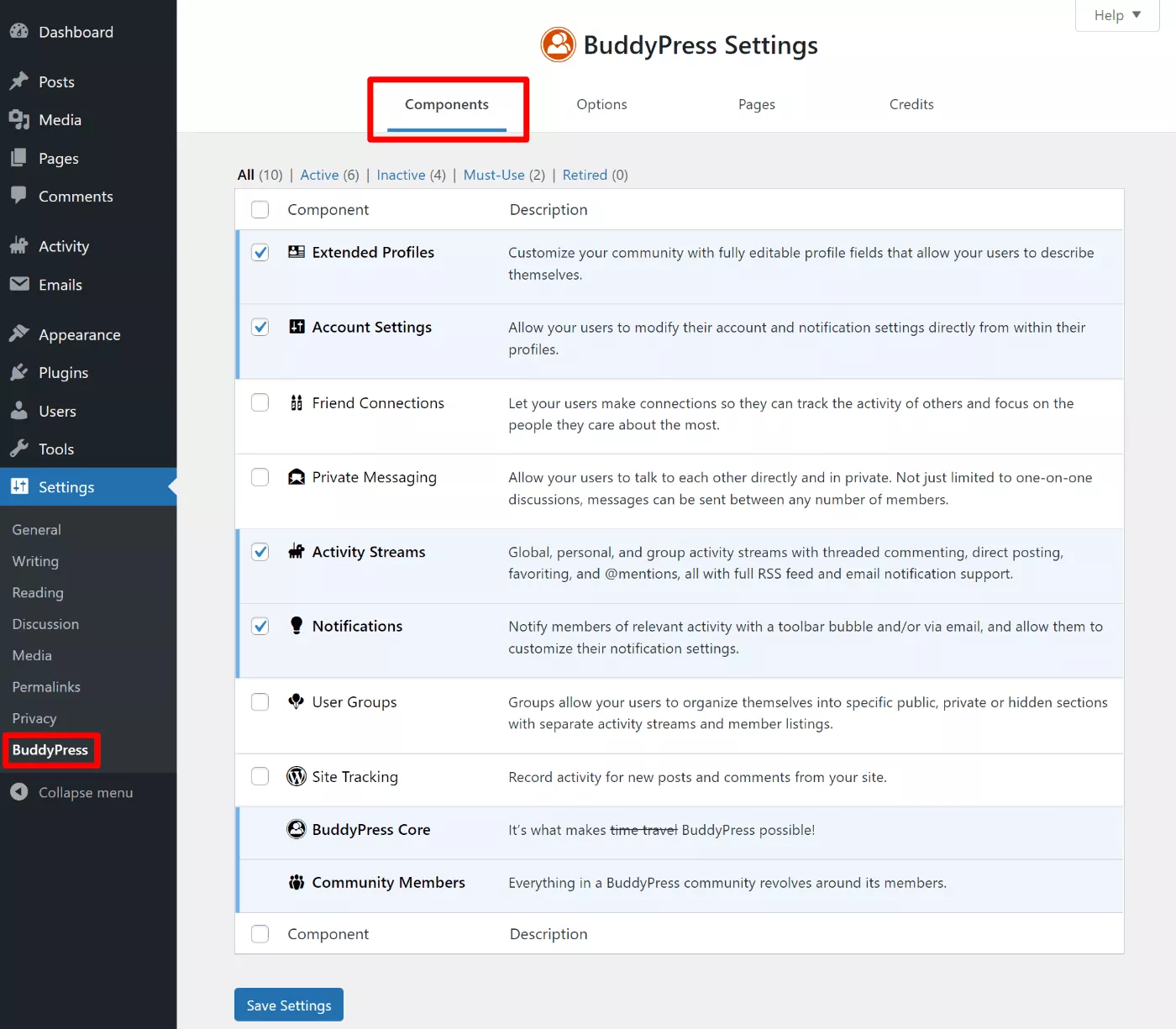Click the Collapse menu arrow icon

point(19,792)
